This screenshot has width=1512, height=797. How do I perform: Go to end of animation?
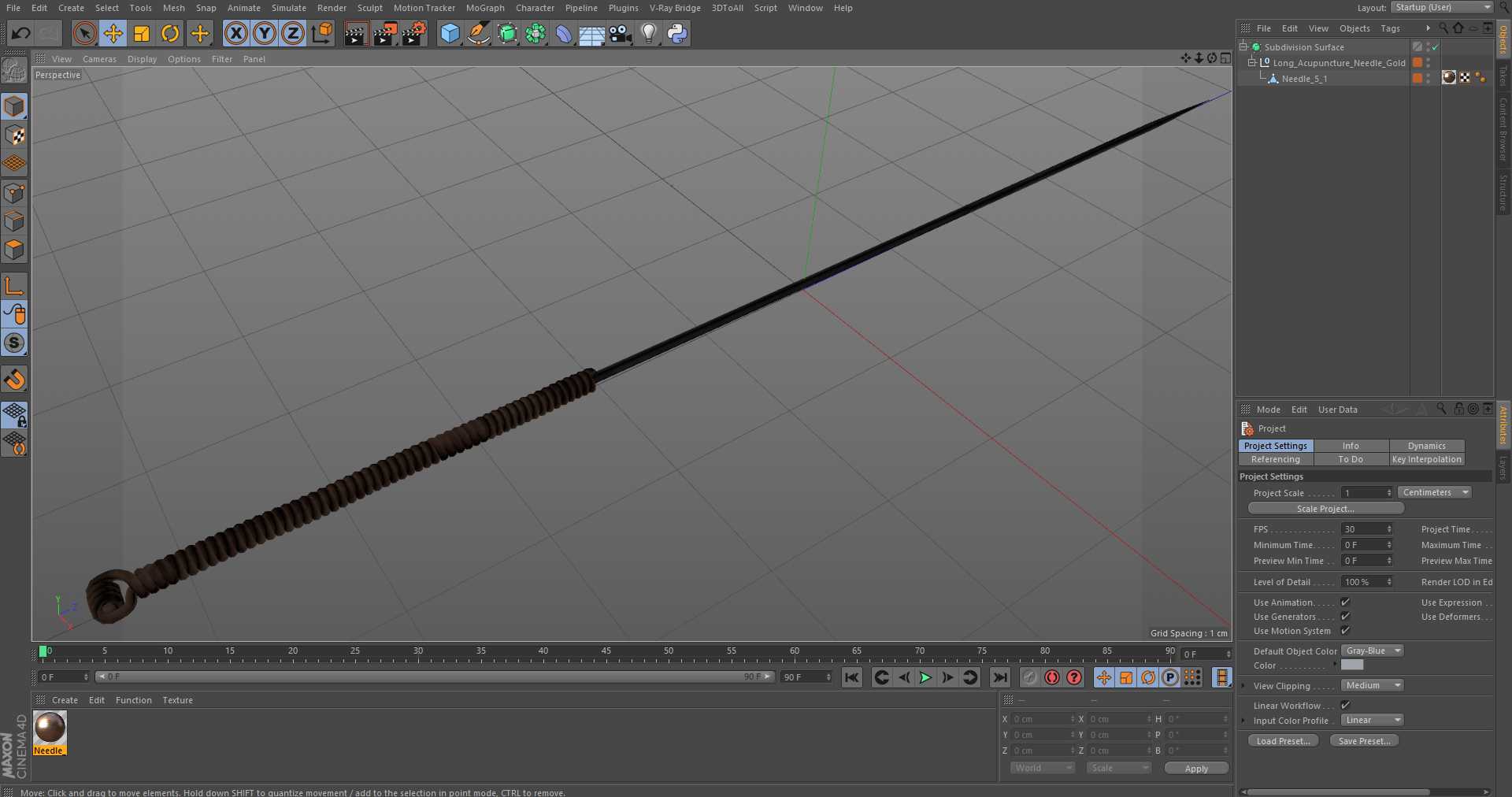tap(999, 677)
